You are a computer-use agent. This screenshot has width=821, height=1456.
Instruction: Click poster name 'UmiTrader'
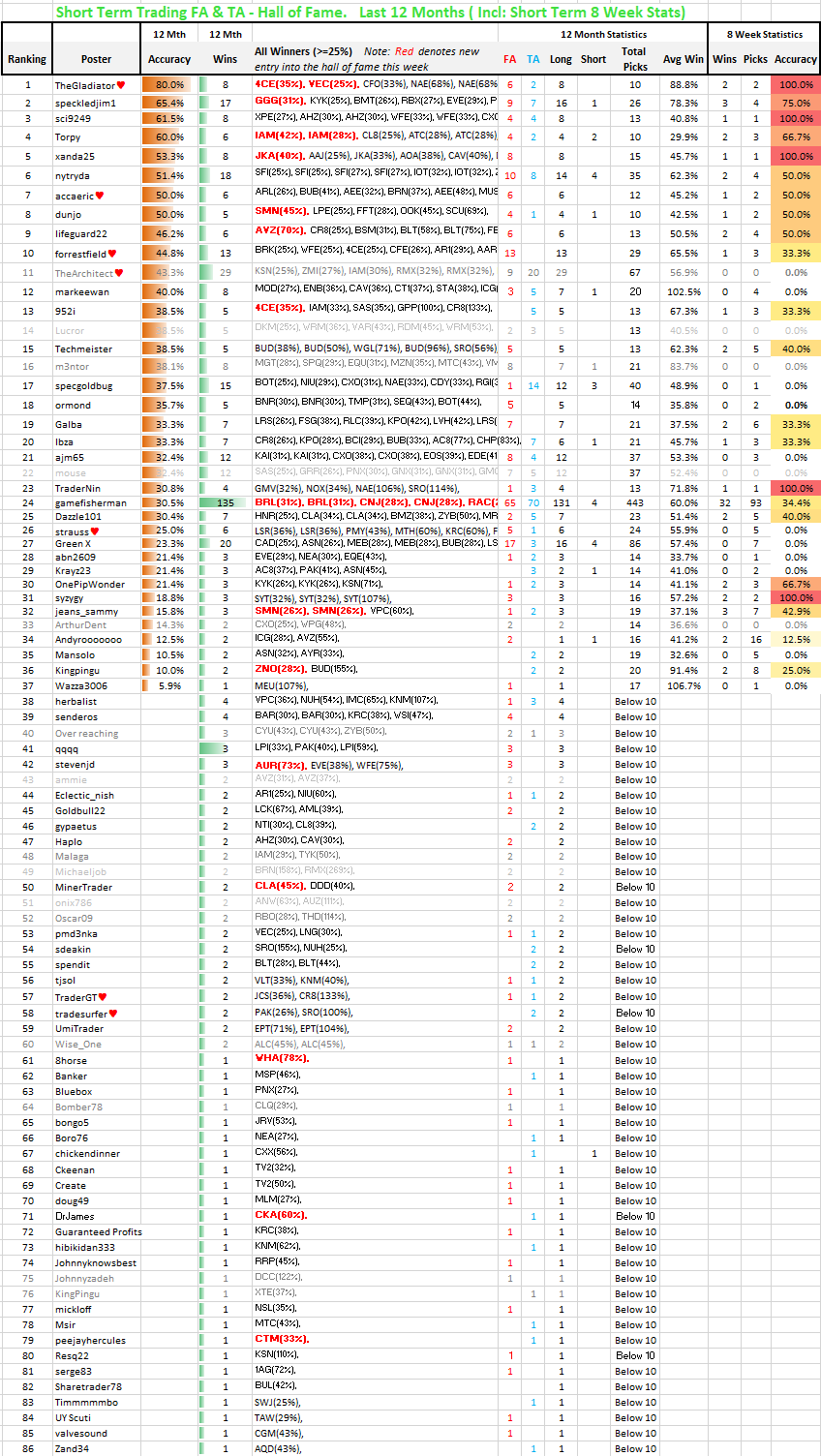[x=78, y=1029]
